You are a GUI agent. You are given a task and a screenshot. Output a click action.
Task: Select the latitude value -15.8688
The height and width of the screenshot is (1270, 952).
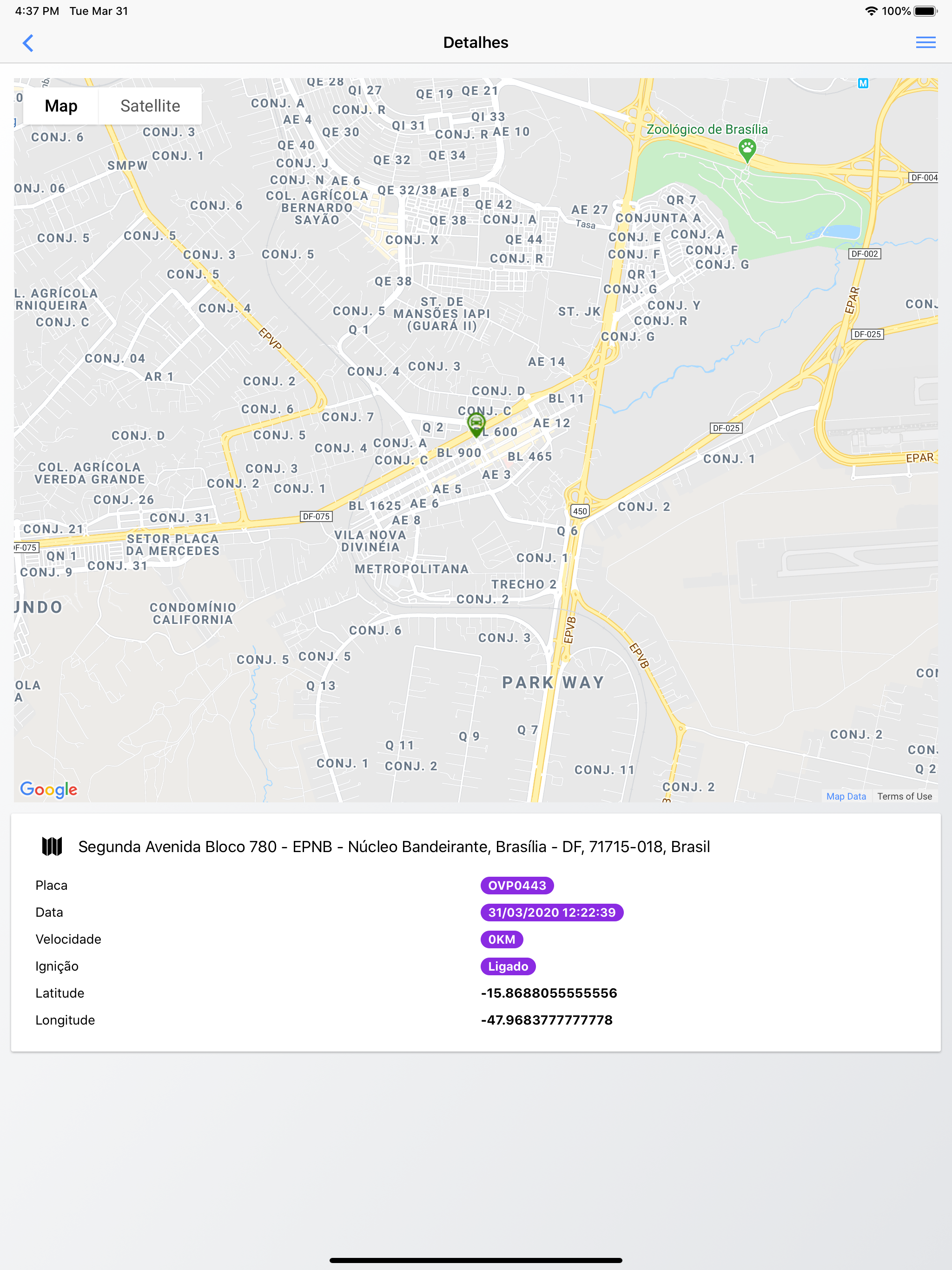[549, 993]
